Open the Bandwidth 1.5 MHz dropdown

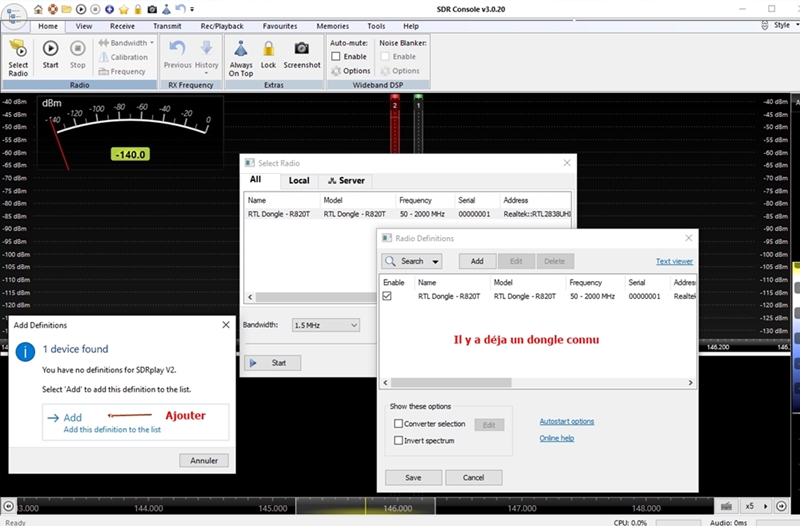[x=326, y=325]
